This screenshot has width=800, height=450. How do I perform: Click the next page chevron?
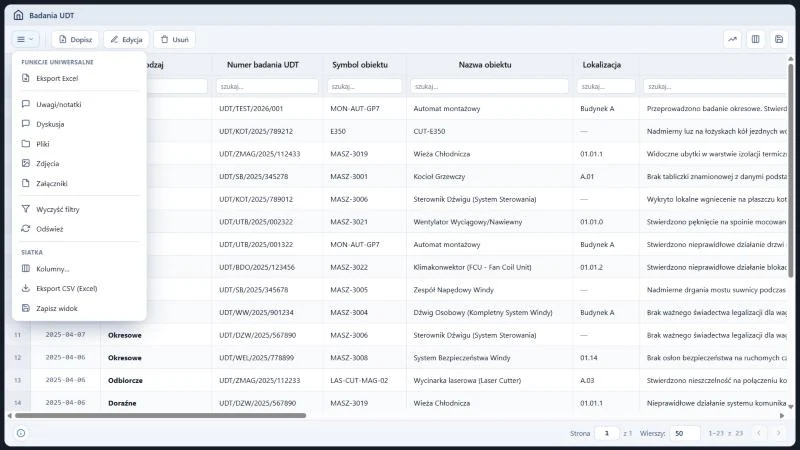(779, 433)
